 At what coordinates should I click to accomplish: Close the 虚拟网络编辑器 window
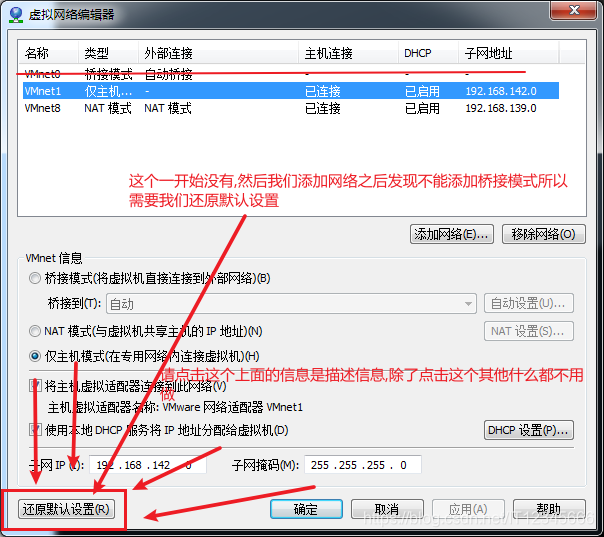(x=574, y=10)
